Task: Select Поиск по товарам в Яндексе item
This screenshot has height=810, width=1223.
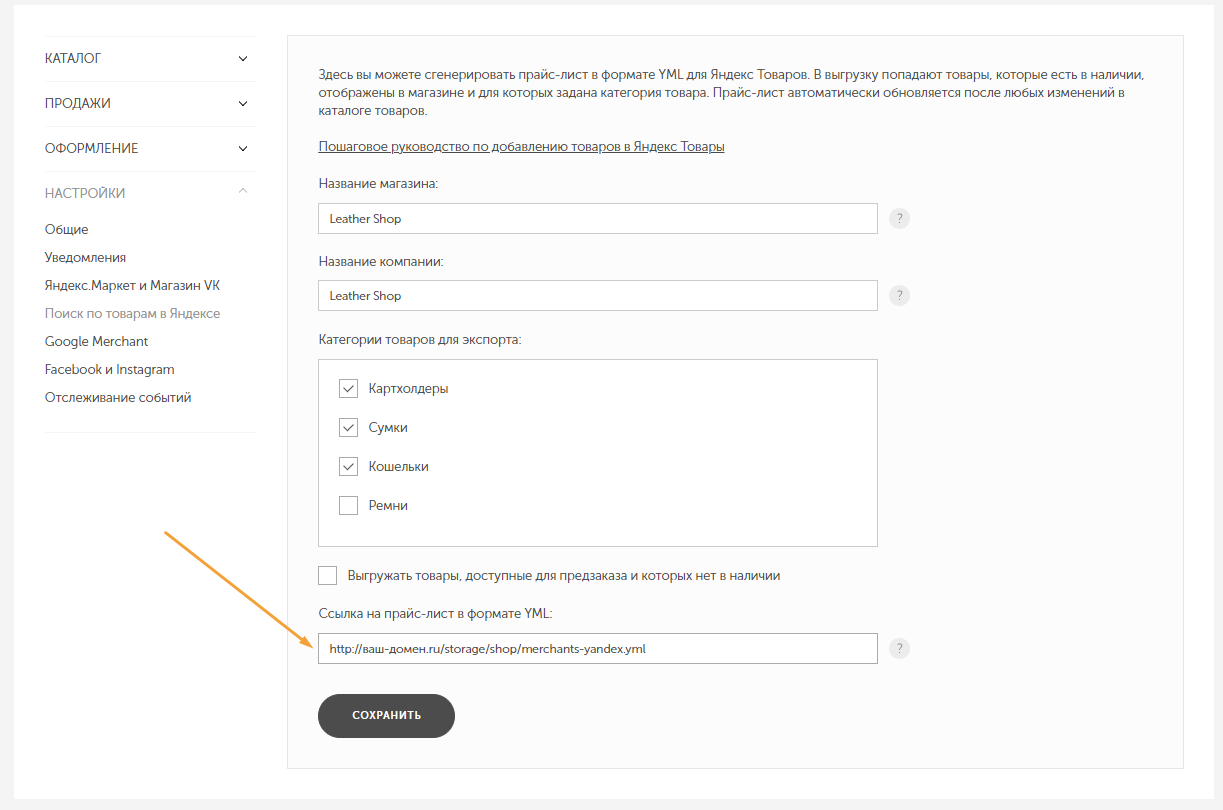Action: [132, 313]
